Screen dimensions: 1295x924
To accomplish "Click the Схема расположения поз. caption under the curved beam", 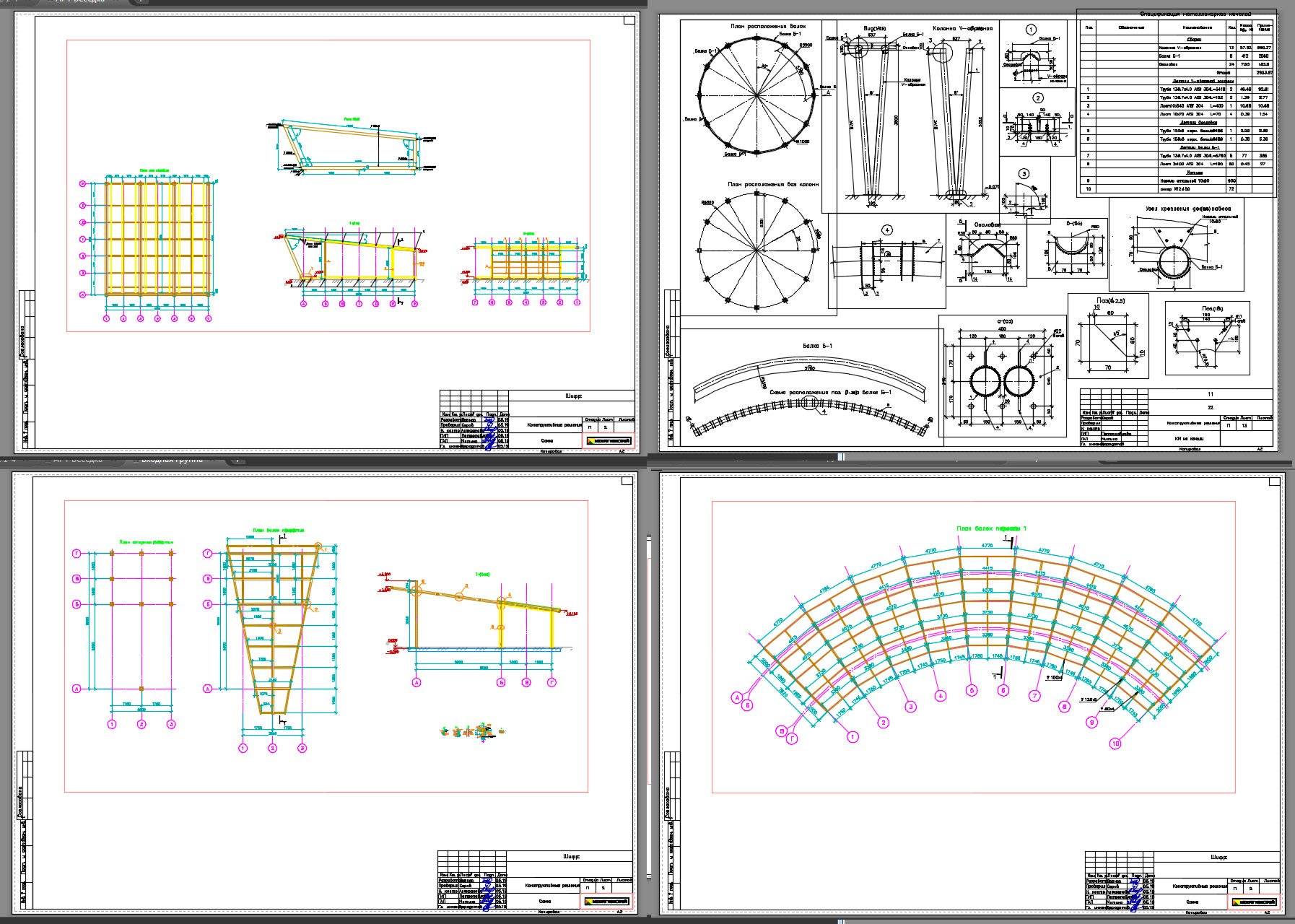I will (830, 393).
